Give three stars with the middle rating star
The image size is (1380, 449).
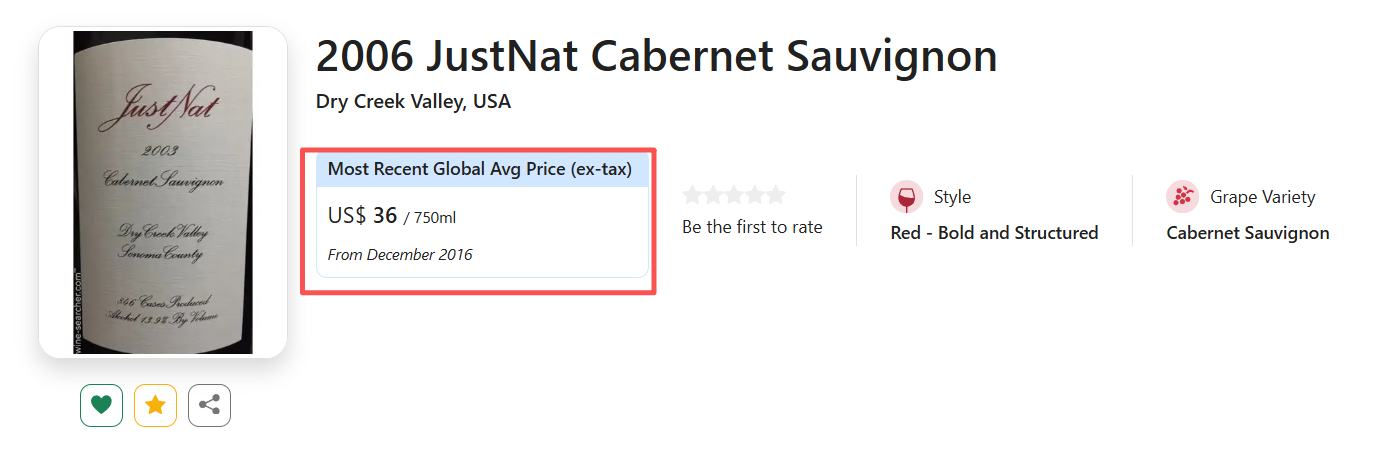click(x=734, y=195)
